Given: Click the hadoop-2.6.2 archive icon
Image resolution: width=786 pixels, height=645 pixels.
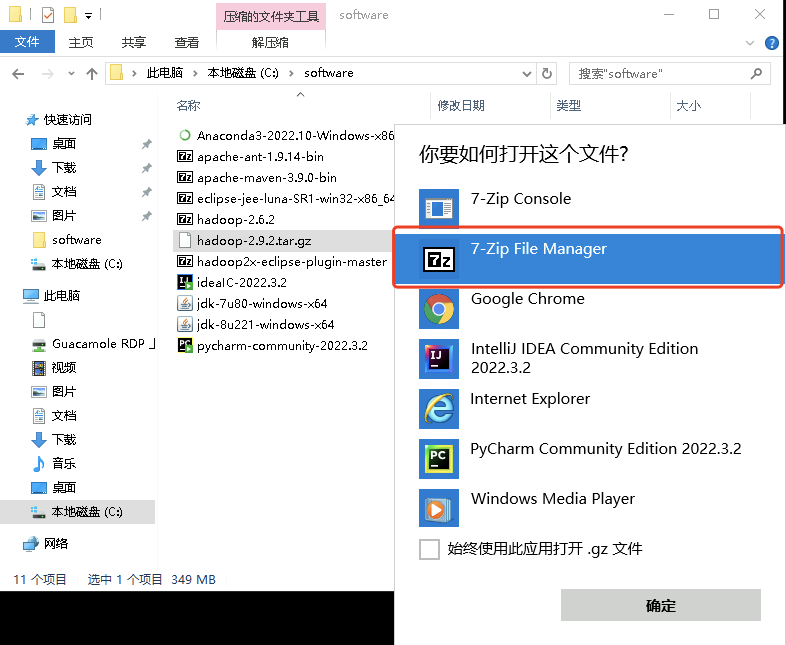Looking at the screenshot, I should [x=185, y=220].
